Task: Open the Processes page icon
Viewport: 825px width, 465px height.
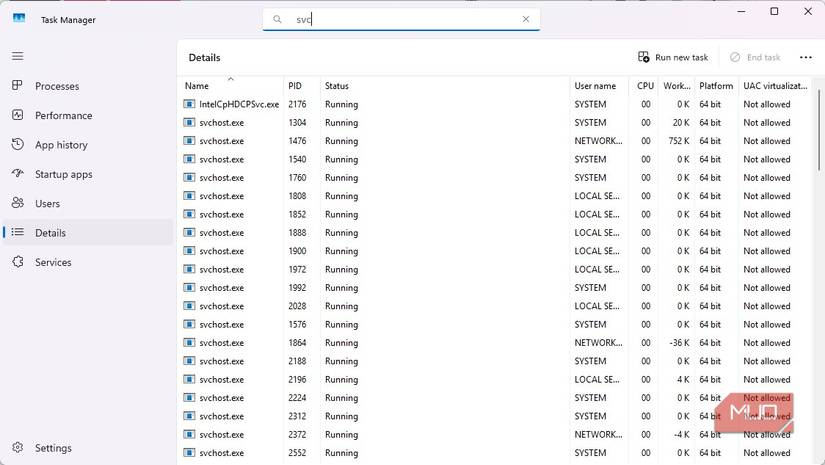Action: (17, 85)
